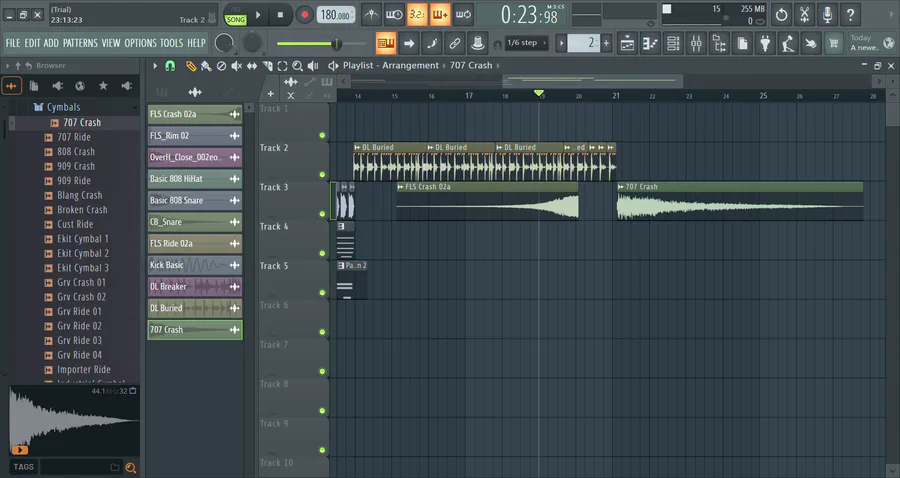Toggle the playlist snap magnet icon
Image resolution: width=900 pixels, height=478 pixels.
click(x=170, y=66)
